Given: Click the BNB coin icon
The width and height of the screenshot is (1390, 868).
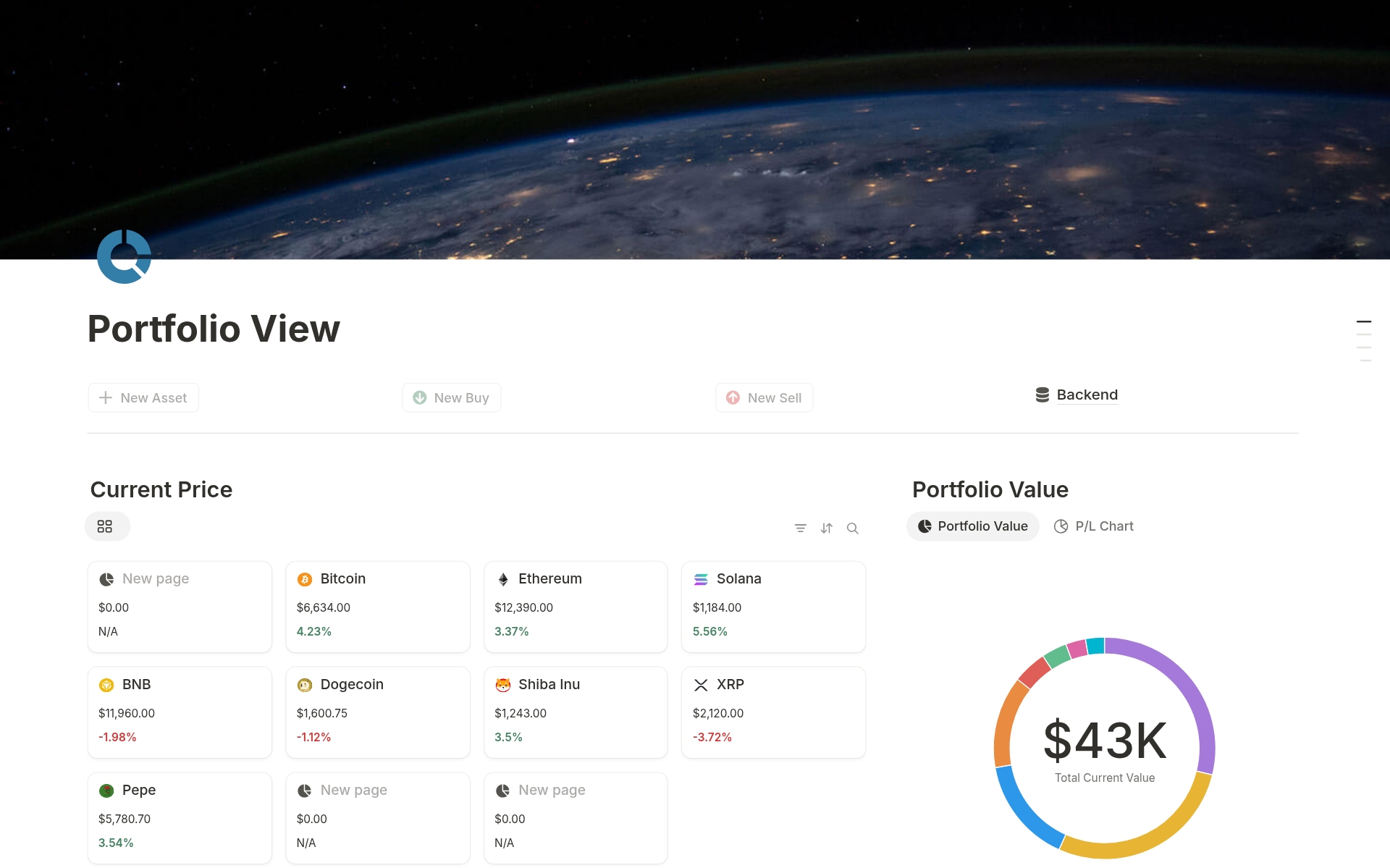Looking at the screenshot, I should click(x=106, y=685).
